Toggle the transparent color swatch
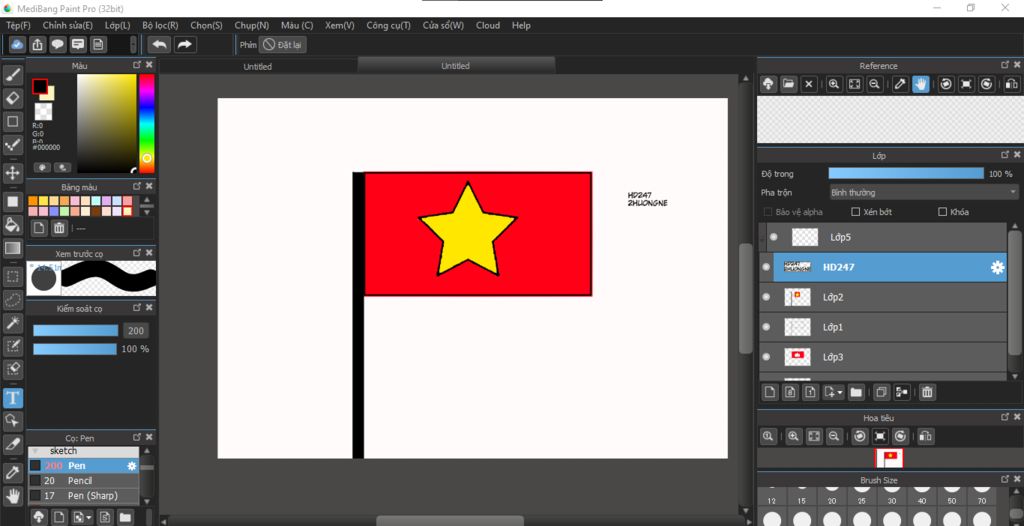 pyautogui.click(x=43, y=111)
